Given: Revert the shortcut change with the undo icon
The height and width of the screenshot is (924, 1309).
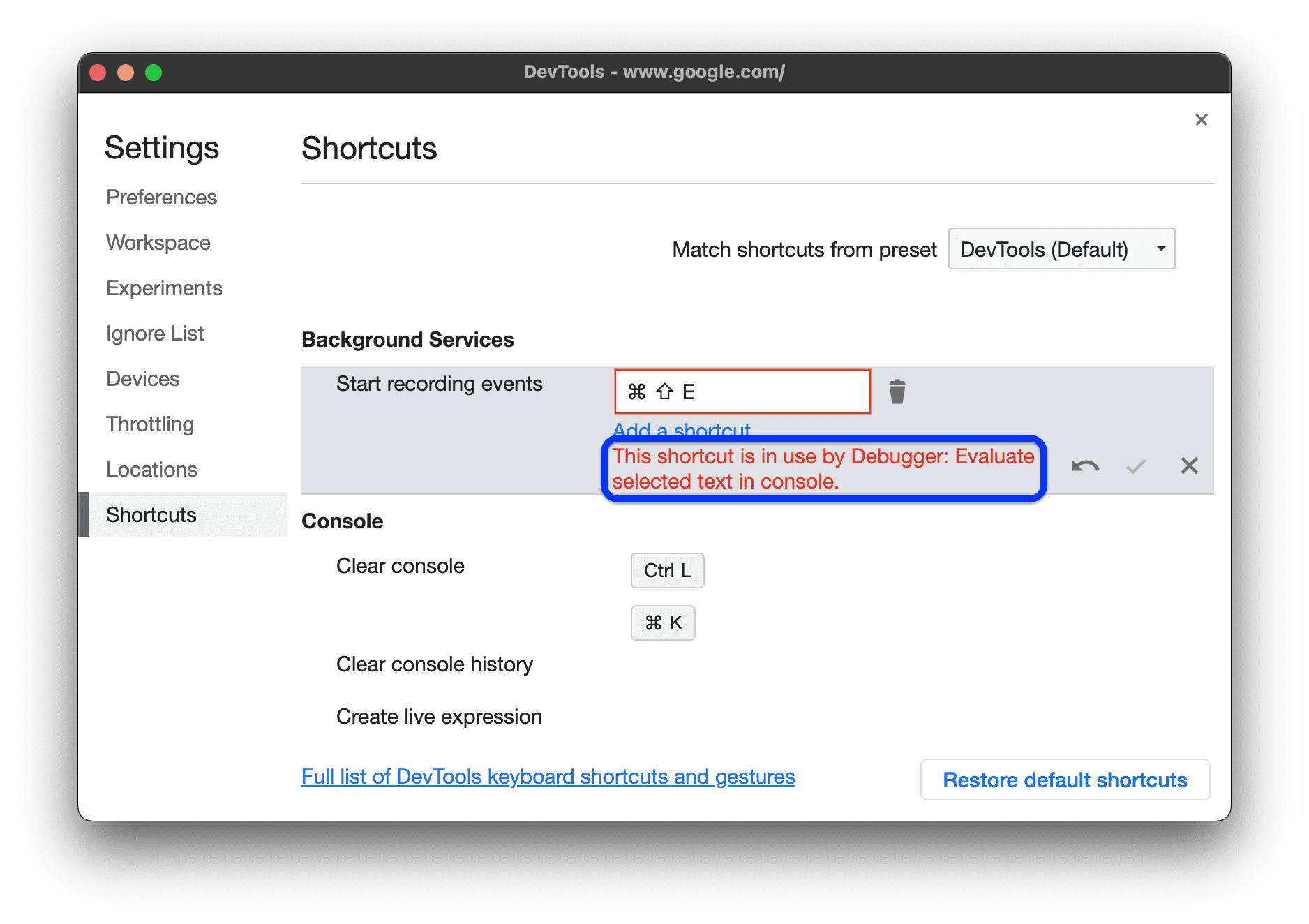Looking at the screenshot, I should (1086, 466).
